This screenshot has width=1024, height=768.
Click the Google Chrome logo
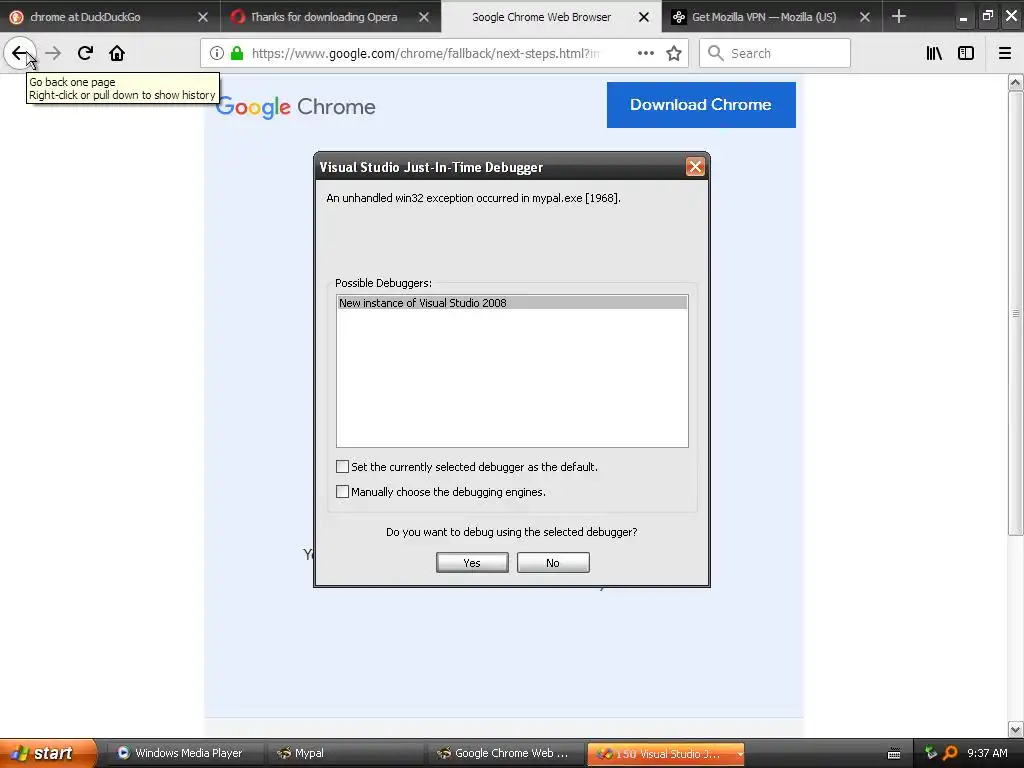pos(296,107)
